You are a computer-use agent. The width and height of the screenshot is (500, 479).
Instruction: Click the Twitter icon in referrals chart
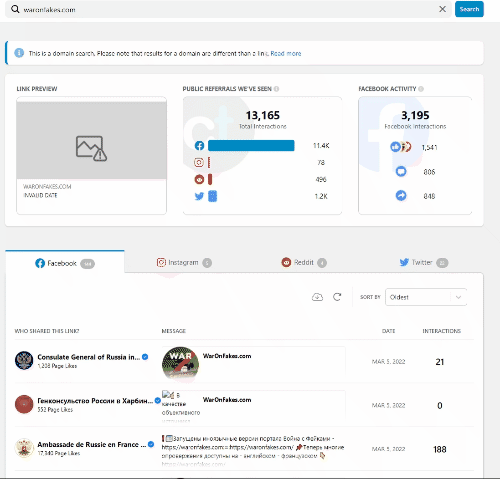(199, 196)
